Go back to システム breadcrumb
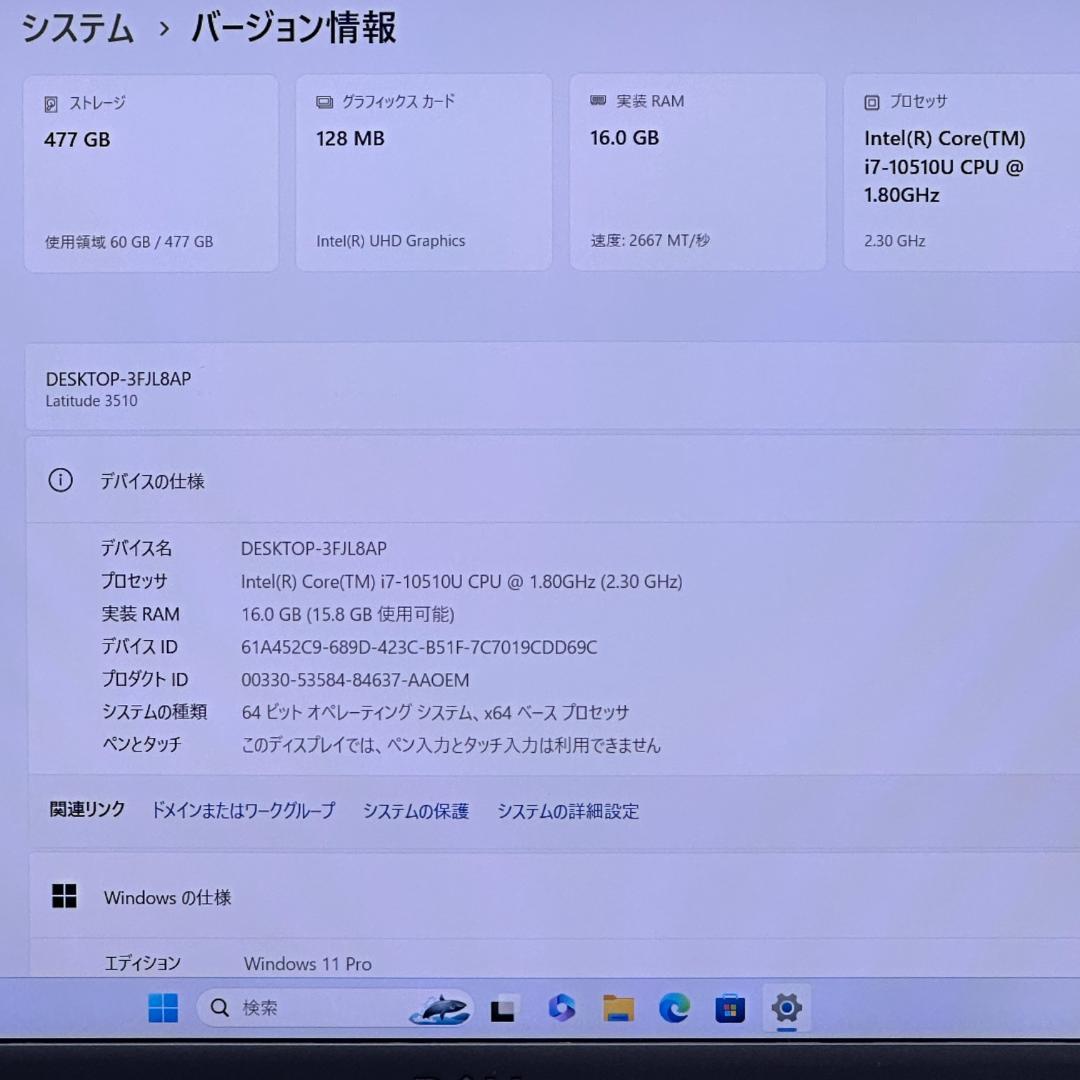This screenshot has height=1080, width=1080. pos(77,29)
